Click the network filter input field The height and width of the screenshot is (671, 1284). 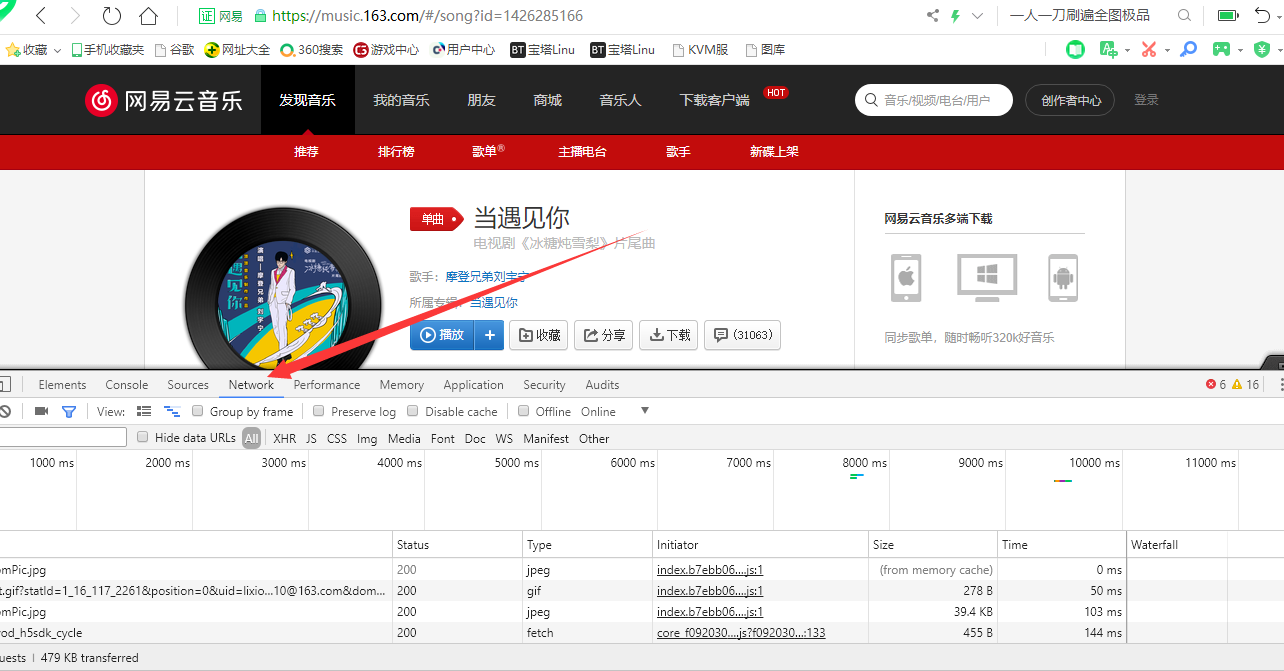[63, 437]
